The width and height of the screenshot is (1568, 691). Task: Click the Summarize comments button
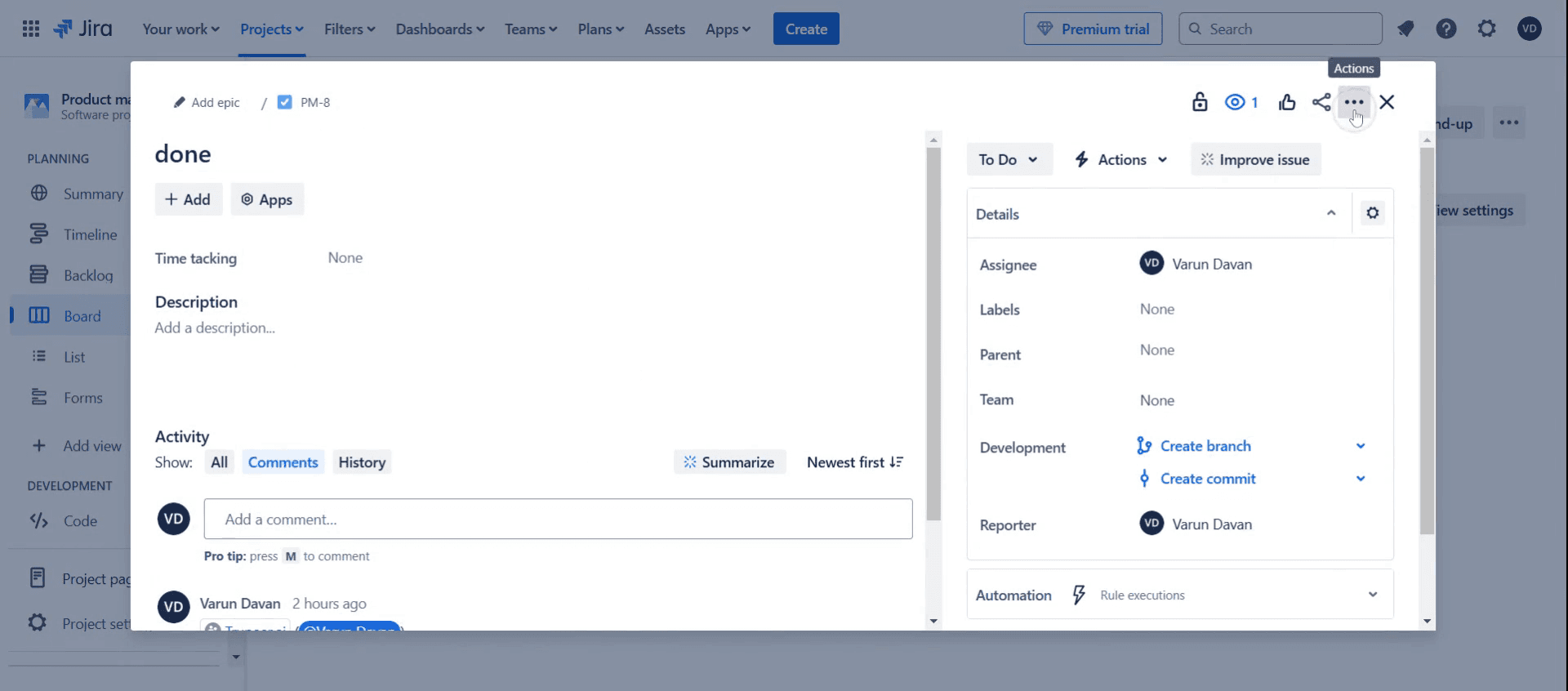[x=729, y=462]
